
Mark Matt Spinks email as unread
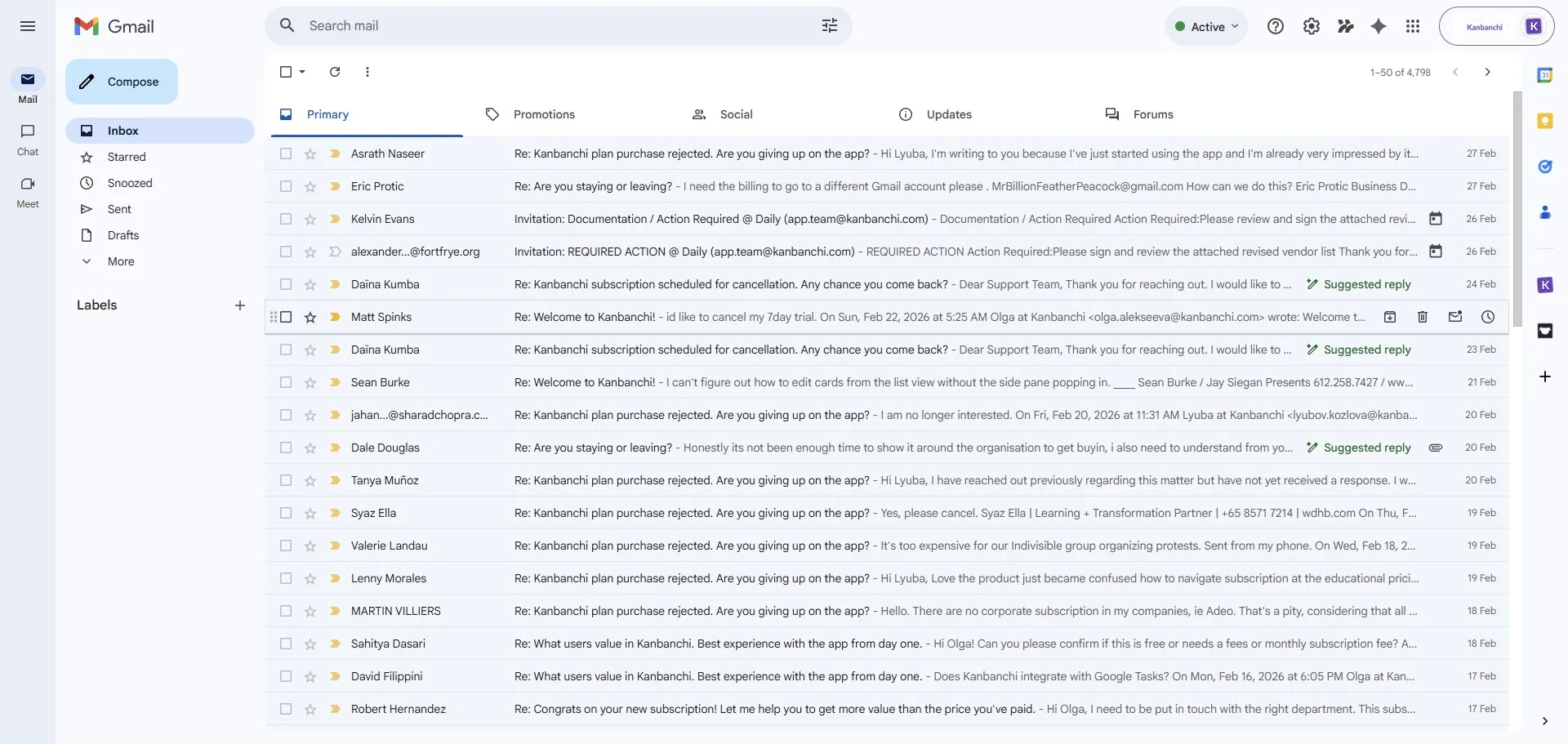tap(1455, 317)
